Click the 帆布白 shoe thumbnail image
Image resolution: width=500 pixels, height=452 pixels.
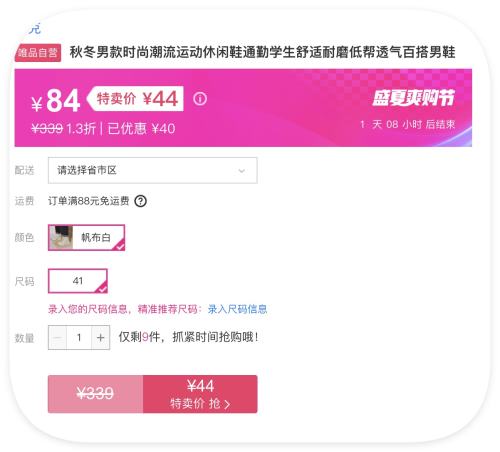click(61, 237)
